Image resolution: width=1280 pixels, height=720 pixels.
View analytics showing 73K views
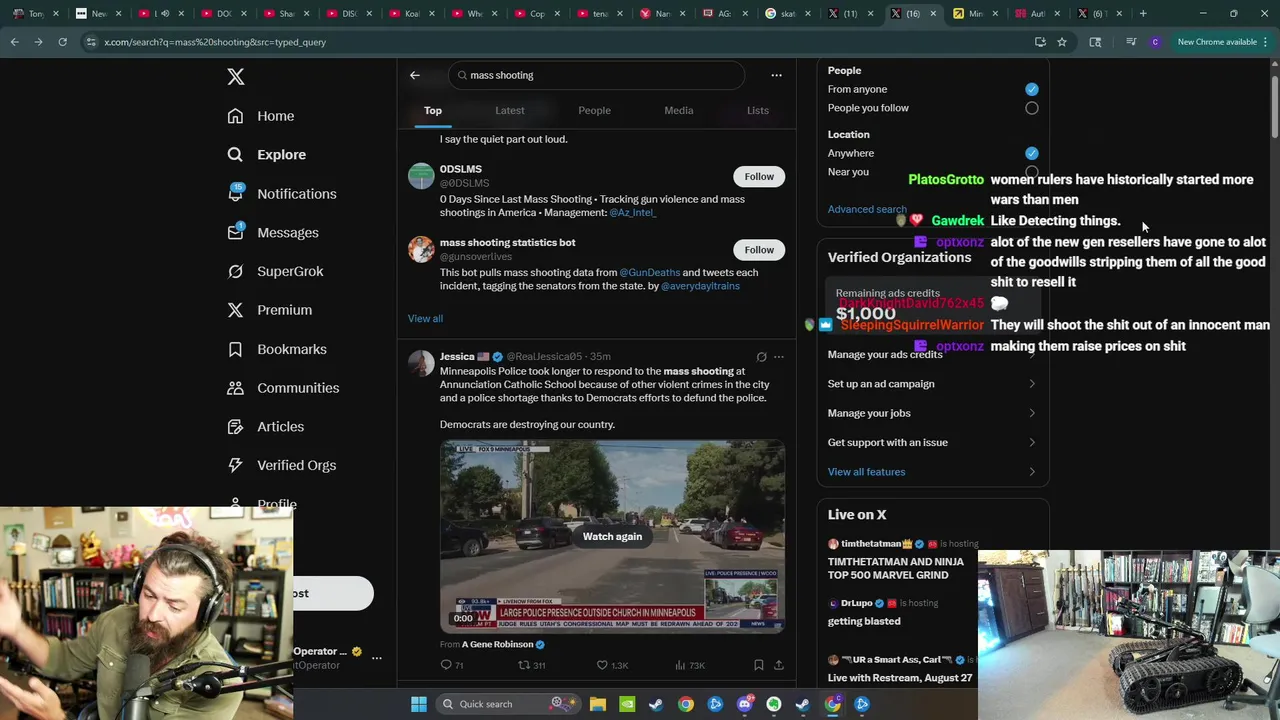point(690,665)
